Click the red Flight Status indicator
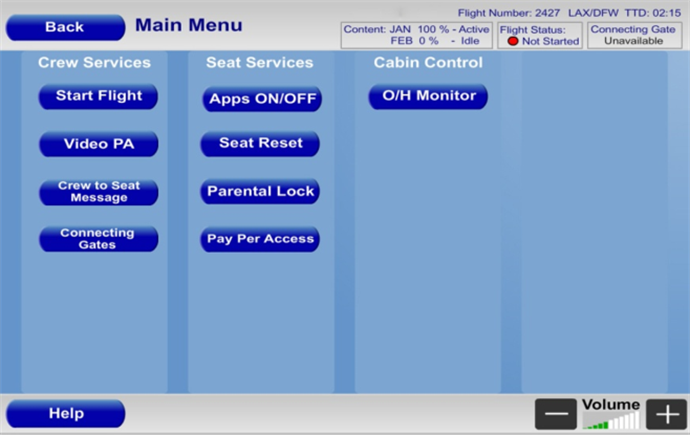This screenshot has width=690, height=435. pyautogui.click(x=513, y=41)
